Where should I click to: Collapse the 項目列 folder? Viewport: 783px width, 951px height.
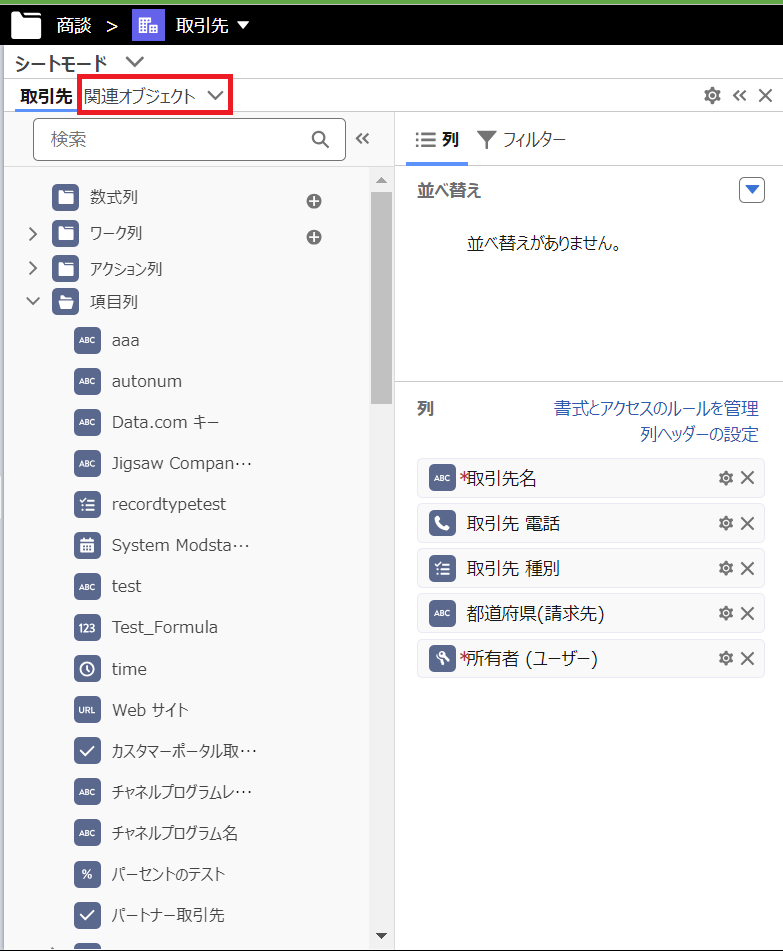point(33,301)
